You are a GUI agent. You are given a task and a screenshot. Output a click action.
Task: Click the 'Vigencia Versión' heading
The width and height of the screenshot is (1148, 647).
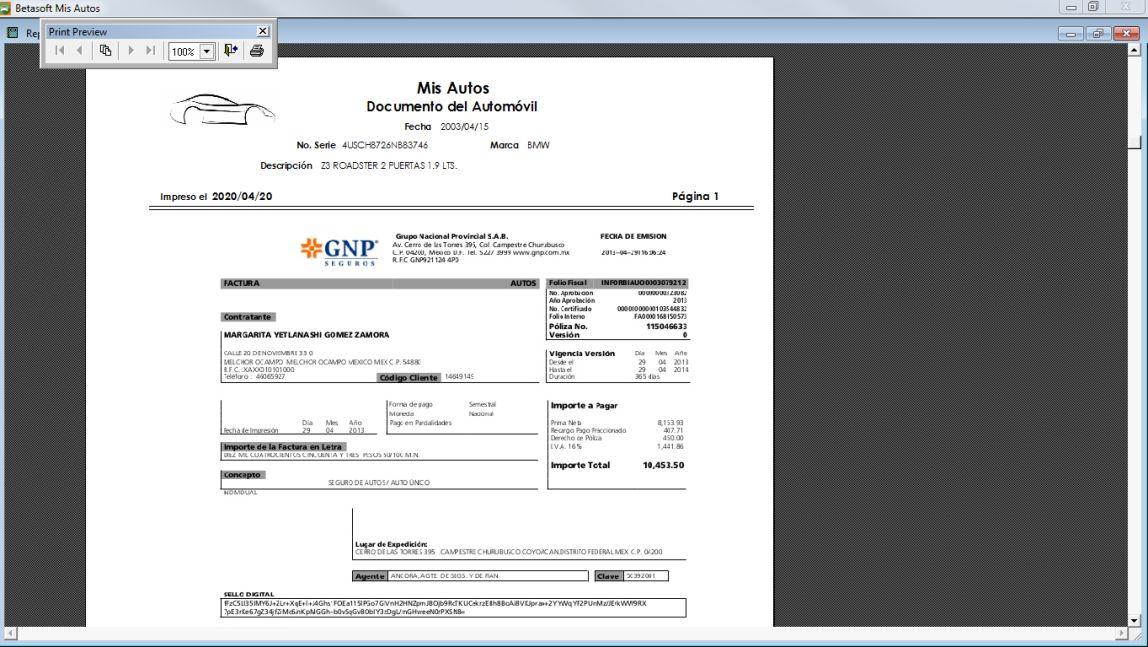[x=582, y=354]
